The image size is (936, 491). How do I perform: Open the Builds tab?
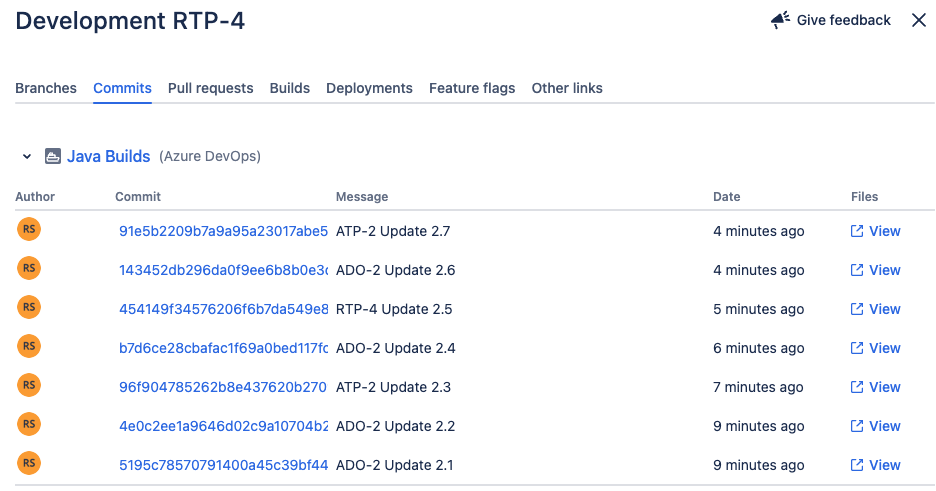[x=289, y=88]
